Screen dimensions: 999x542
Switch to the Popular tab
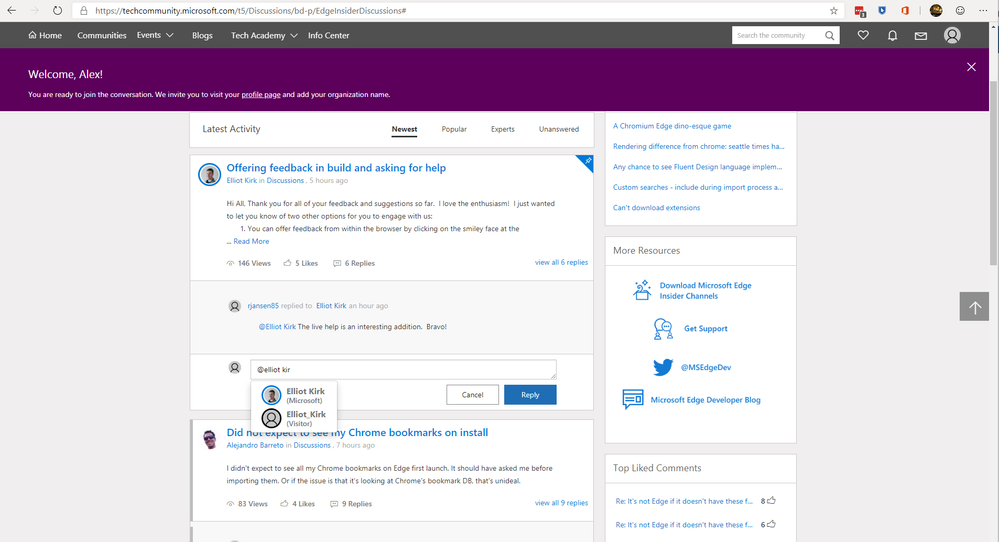454,129
